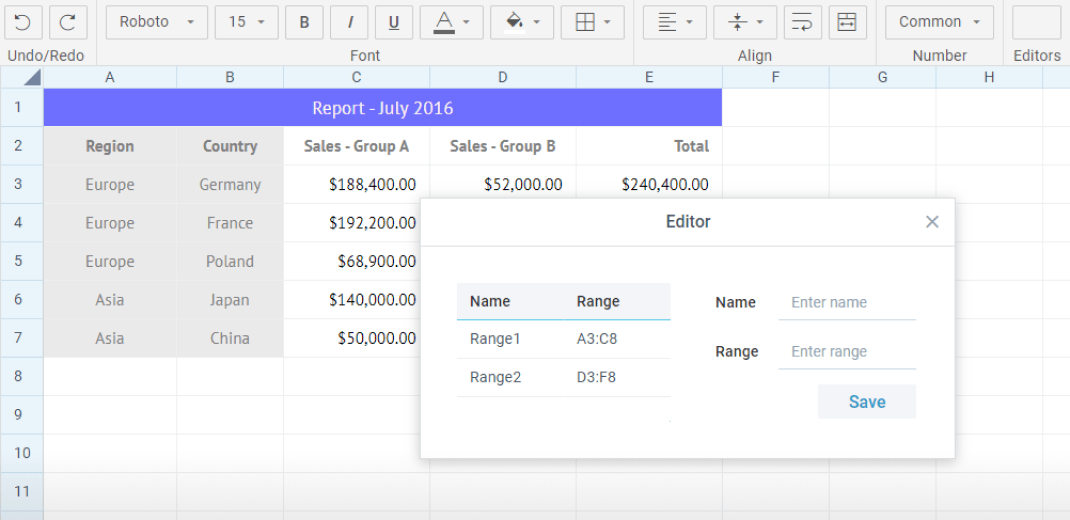Open the horizontal align dropdown
Image resolution: width=1070 pixels, height=520 pixels.
tap(675, 23)
